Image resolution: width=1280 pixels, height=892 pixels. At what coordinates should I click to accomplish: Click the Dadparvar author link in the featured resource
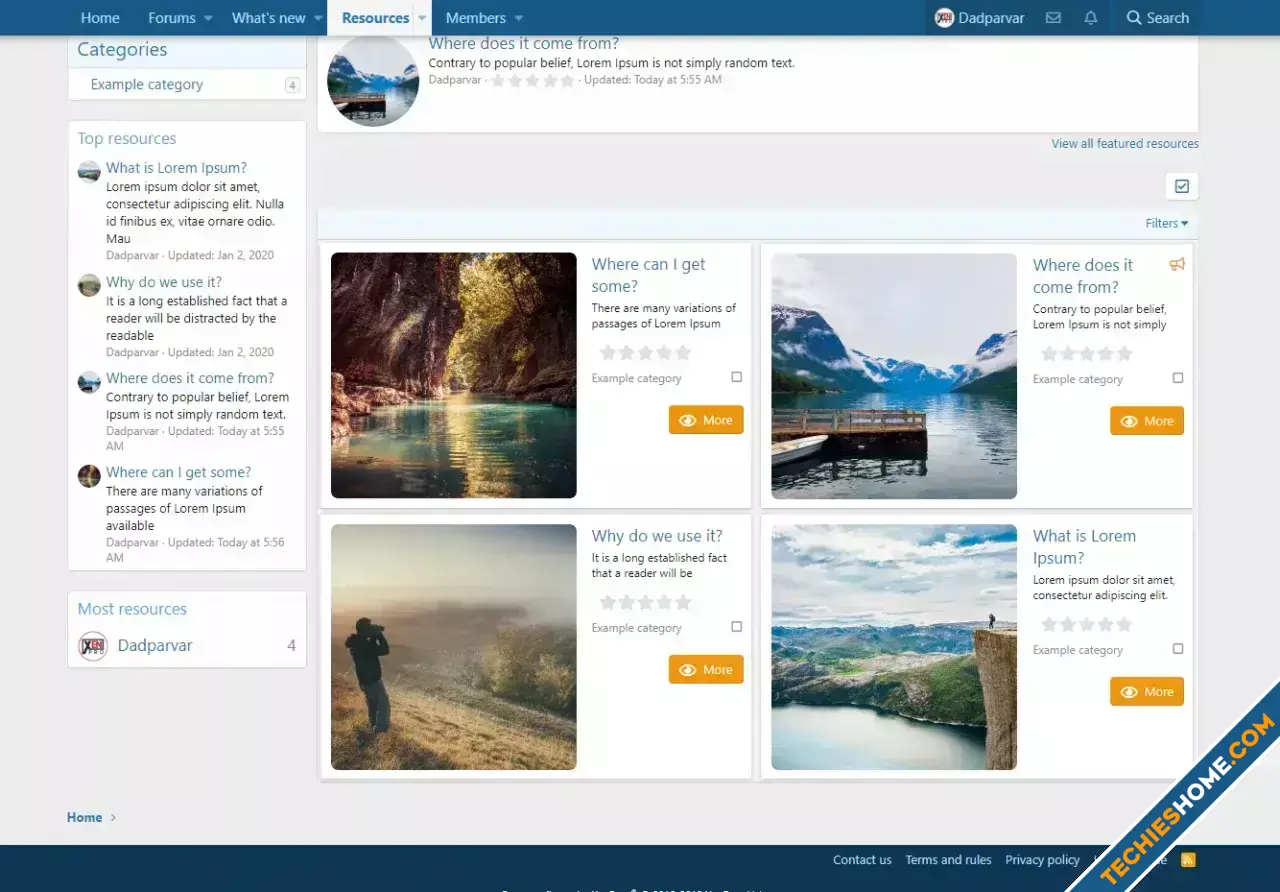455,80
